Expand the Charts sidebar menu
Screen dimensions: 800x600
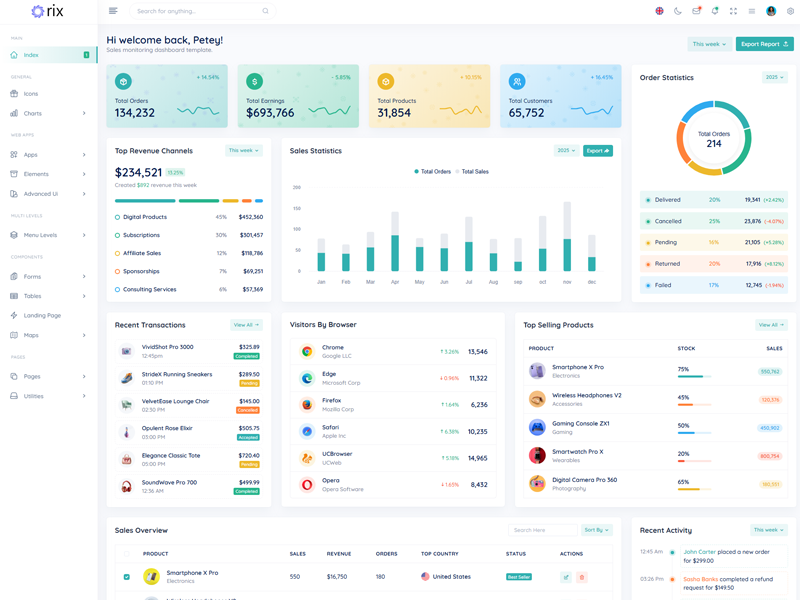(48, 113)
